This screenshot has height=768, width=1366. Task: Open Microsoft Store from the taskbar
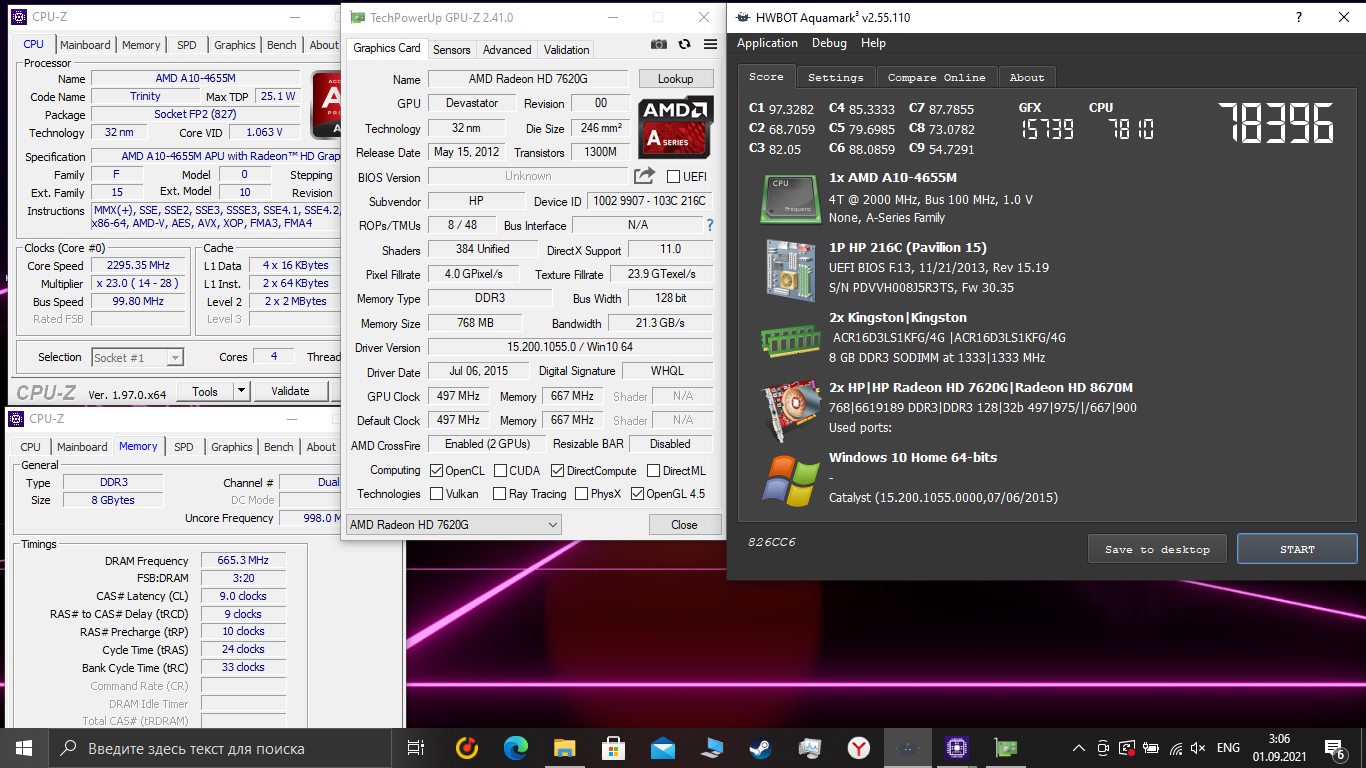(613, 748)
